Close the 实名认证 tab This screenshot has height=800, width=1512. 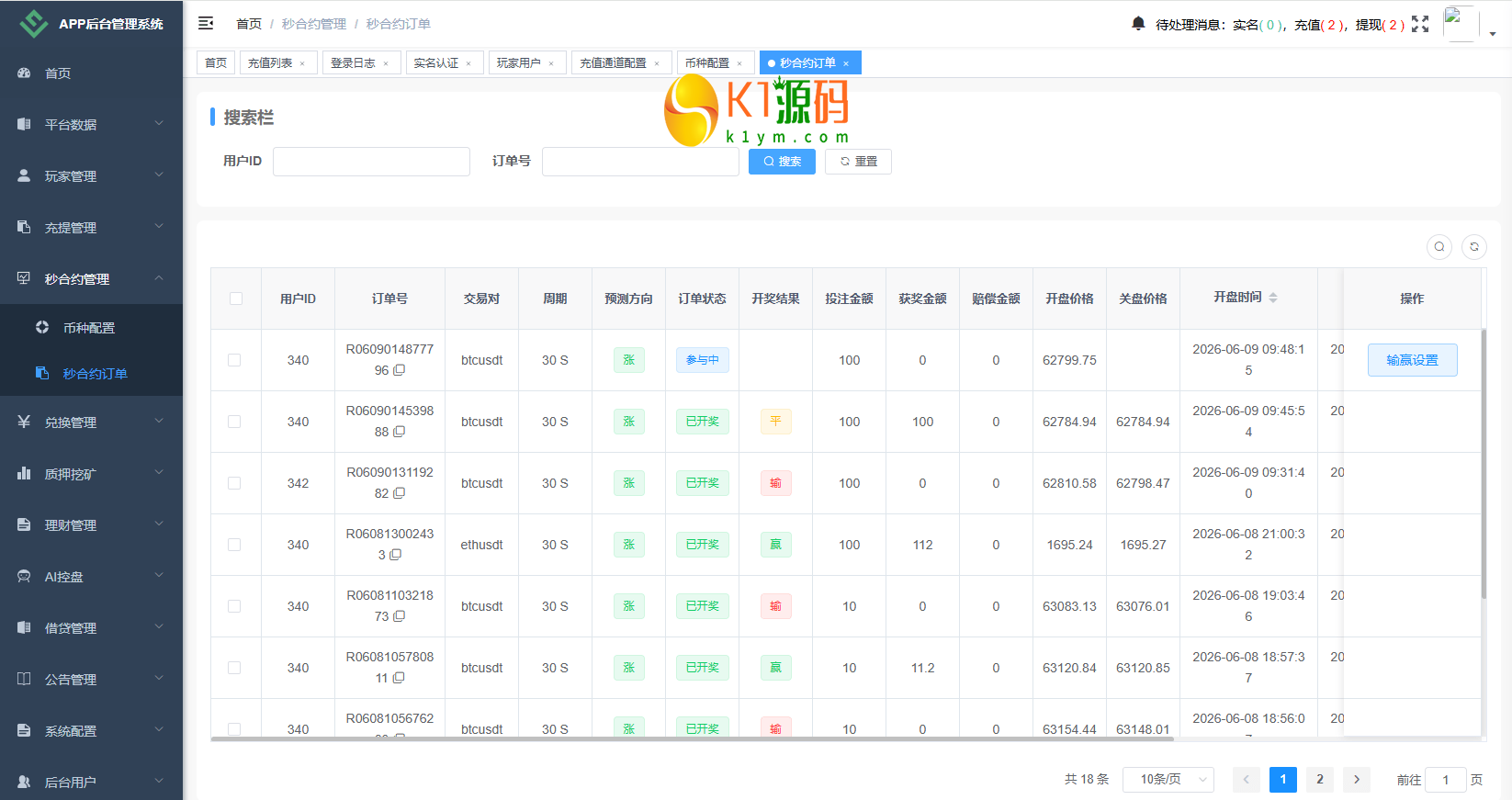click(468, 63)
